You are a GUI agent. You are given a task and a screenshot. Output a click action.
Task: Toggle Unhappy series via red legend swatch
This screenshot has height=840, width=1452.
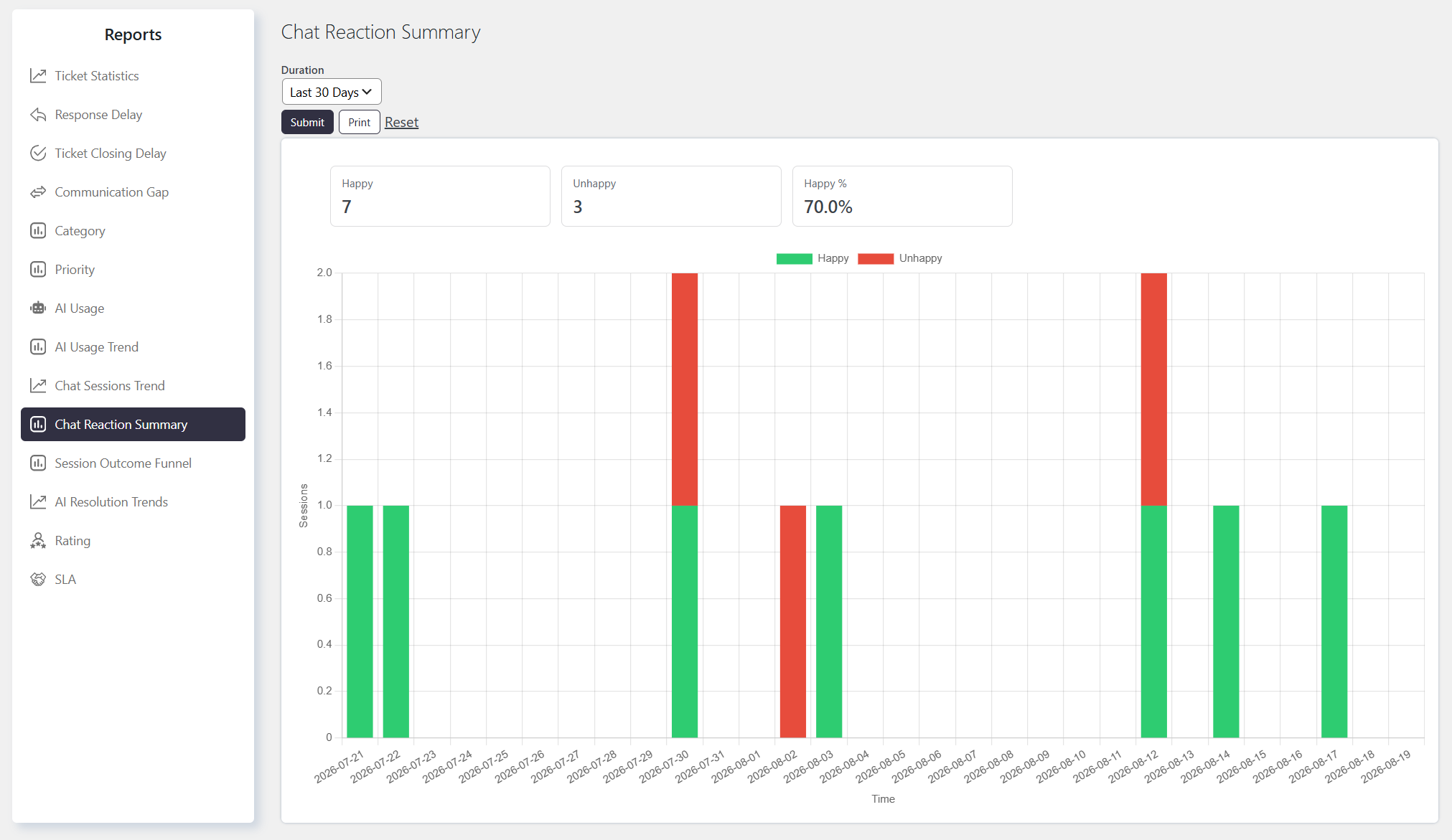(x=876, y=258)
